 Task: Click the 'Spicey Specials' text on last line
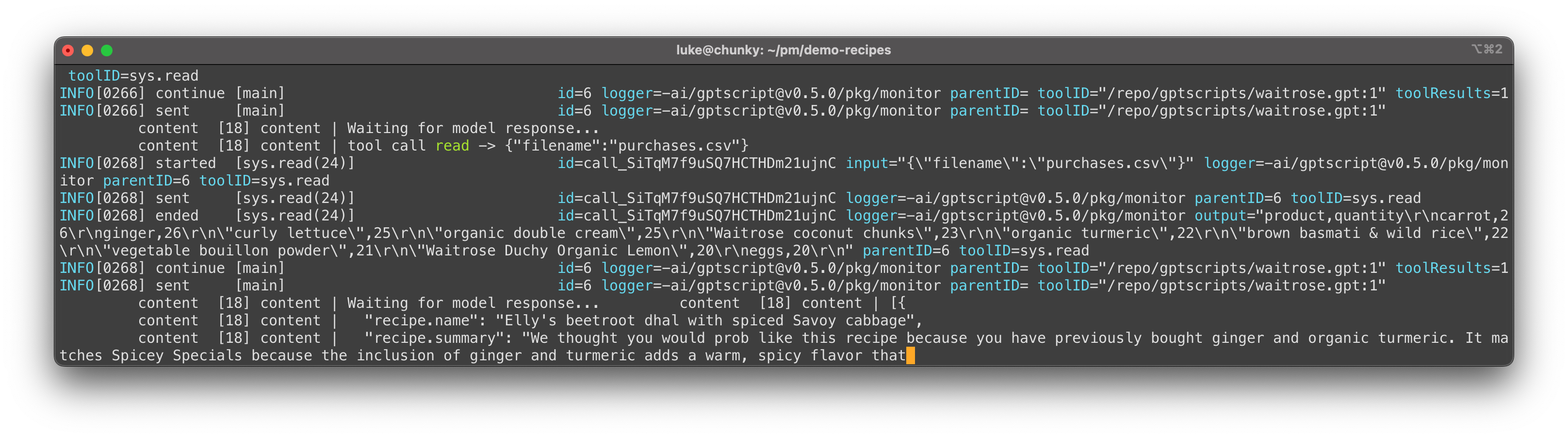[x=177, y=356]
